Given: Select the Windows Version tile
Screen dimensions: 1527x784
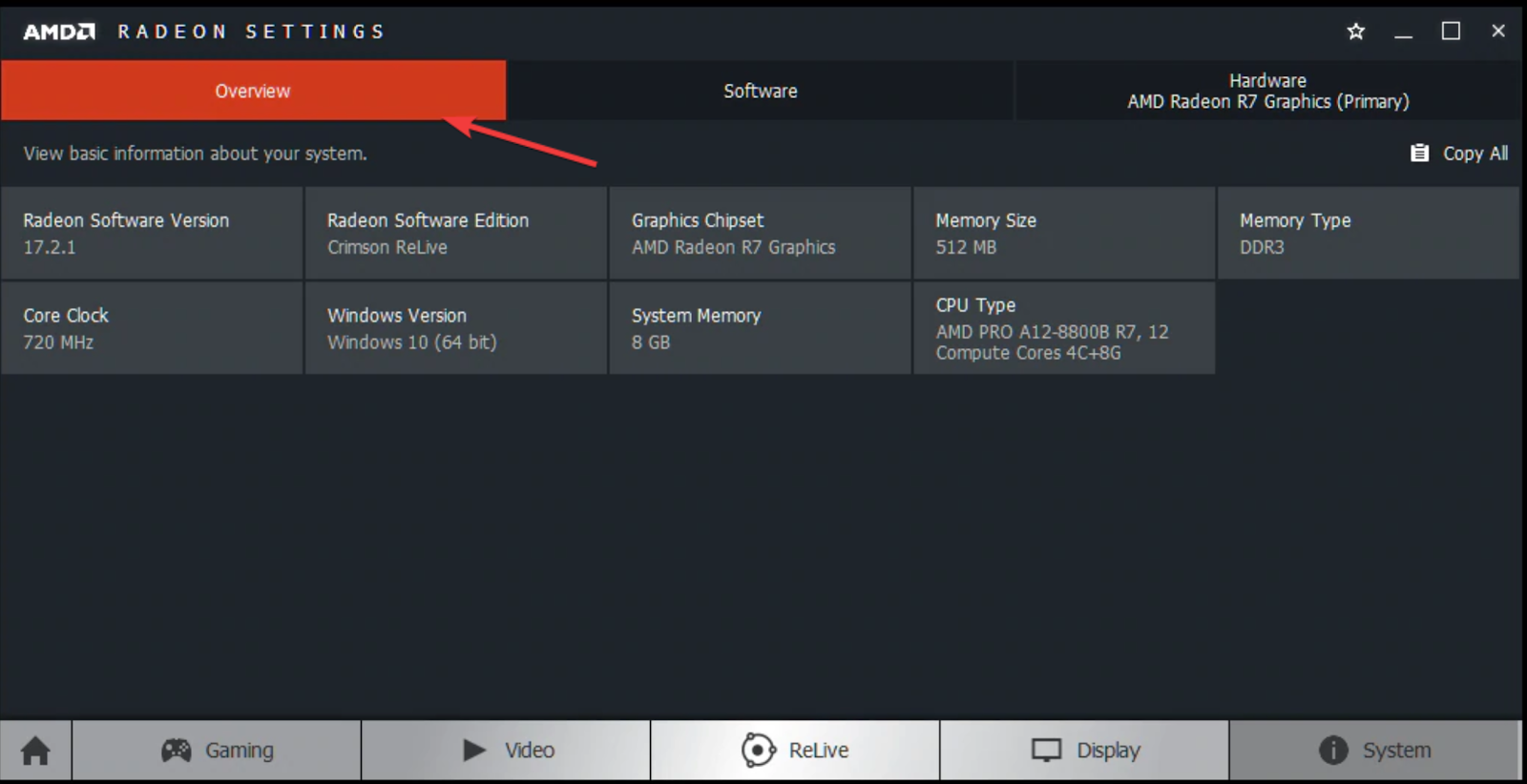Looking at the screenshot, I should pos(456,328).
